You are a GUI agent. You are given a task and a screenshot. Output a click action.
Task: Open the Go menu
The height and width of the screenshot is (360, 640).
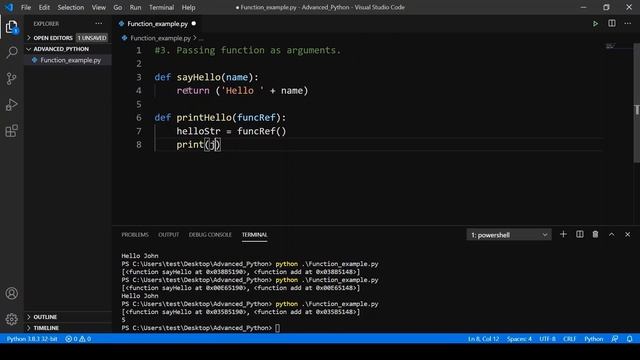click(118, 7)
